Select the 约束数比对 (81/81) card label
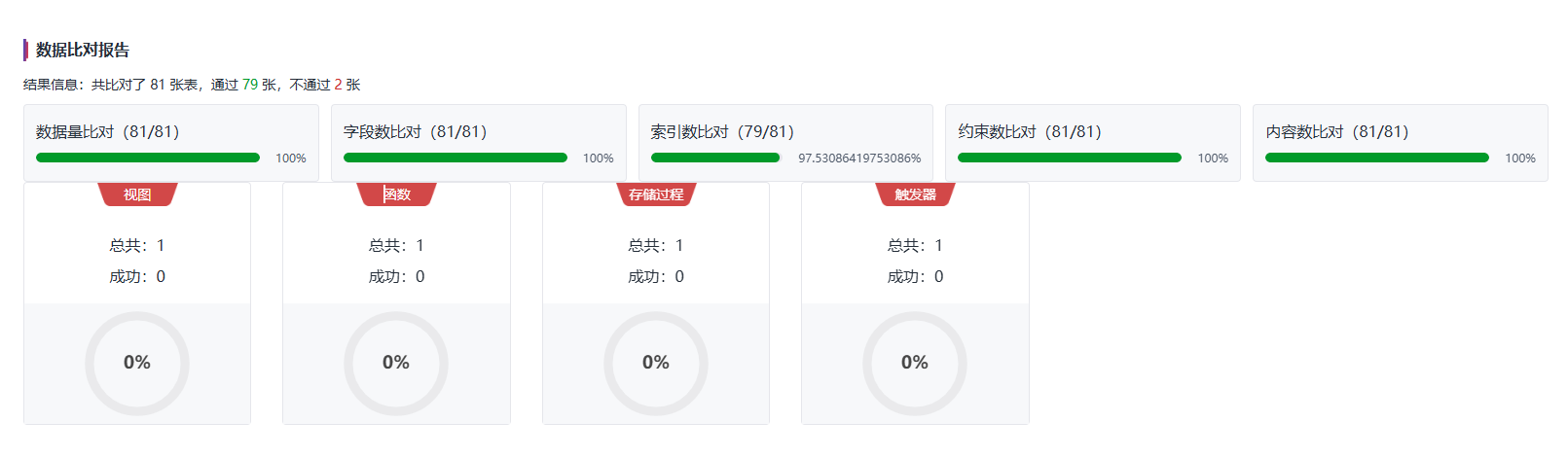Viewport: 1568px width, 458px height. coord(1030,131)
